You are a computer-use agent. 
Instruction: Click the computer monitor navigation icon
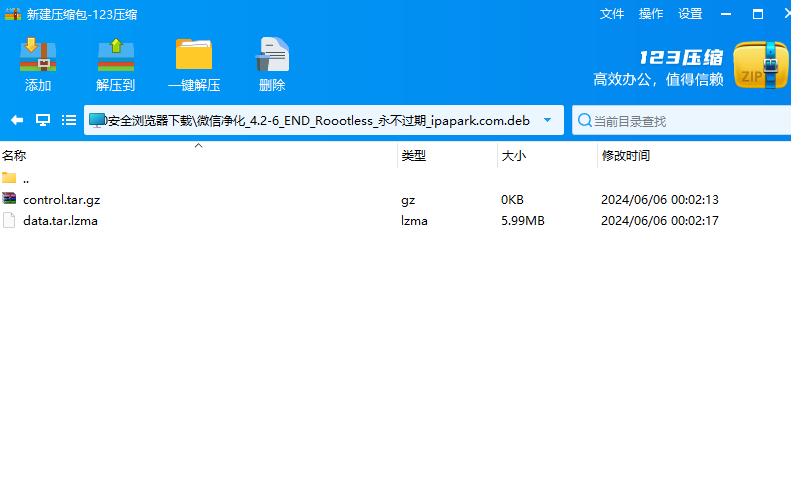click(x=43, y=120)
